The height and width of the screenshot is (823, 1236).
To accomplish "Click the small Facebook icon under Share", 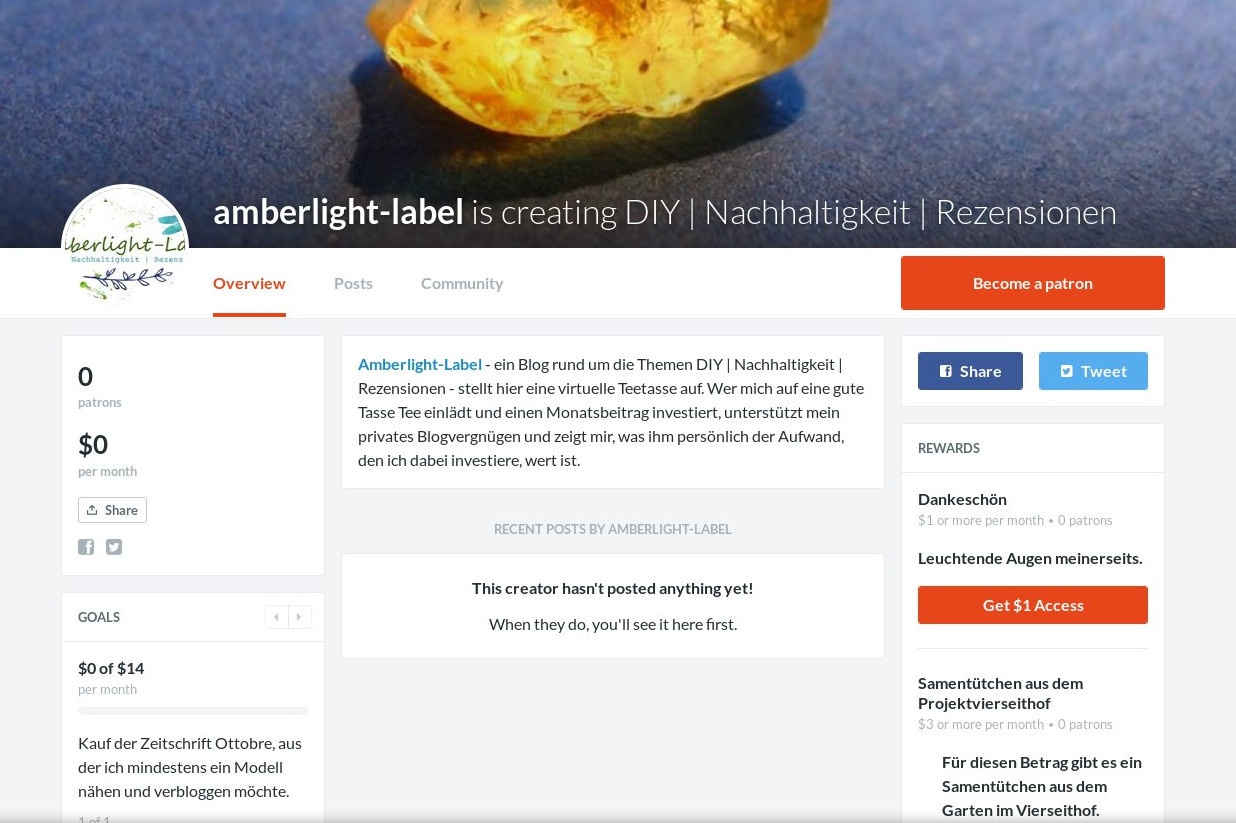I will click(86, 547).
